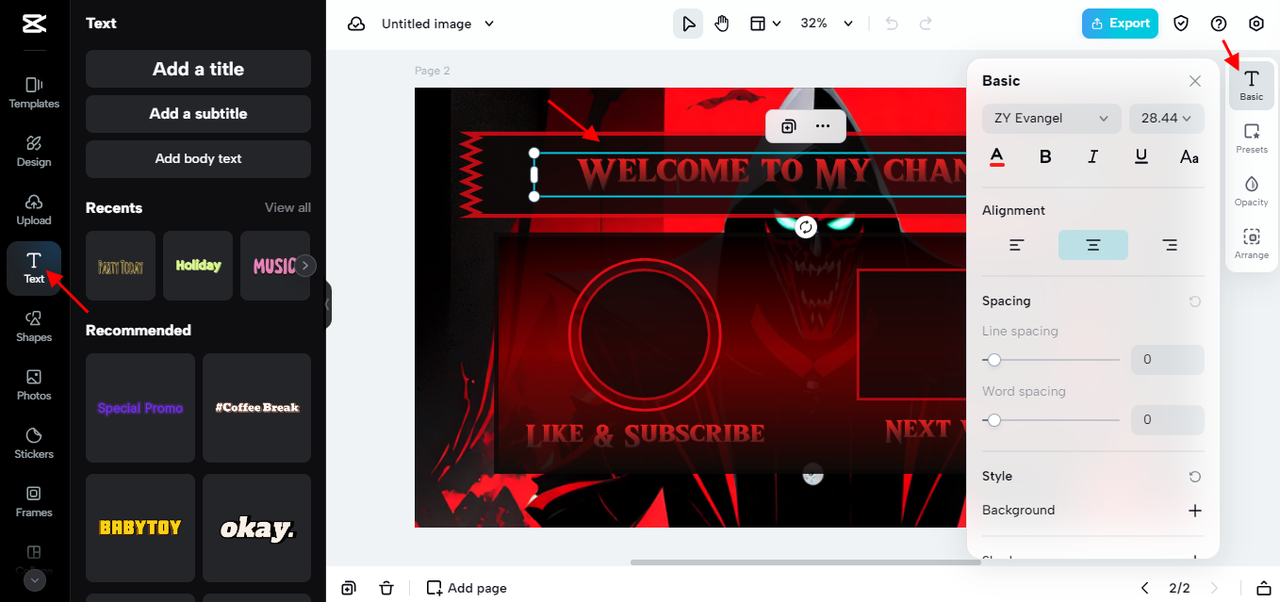Duplicate the selected text via floating toolbar
1280x602 pixels.
789,126
